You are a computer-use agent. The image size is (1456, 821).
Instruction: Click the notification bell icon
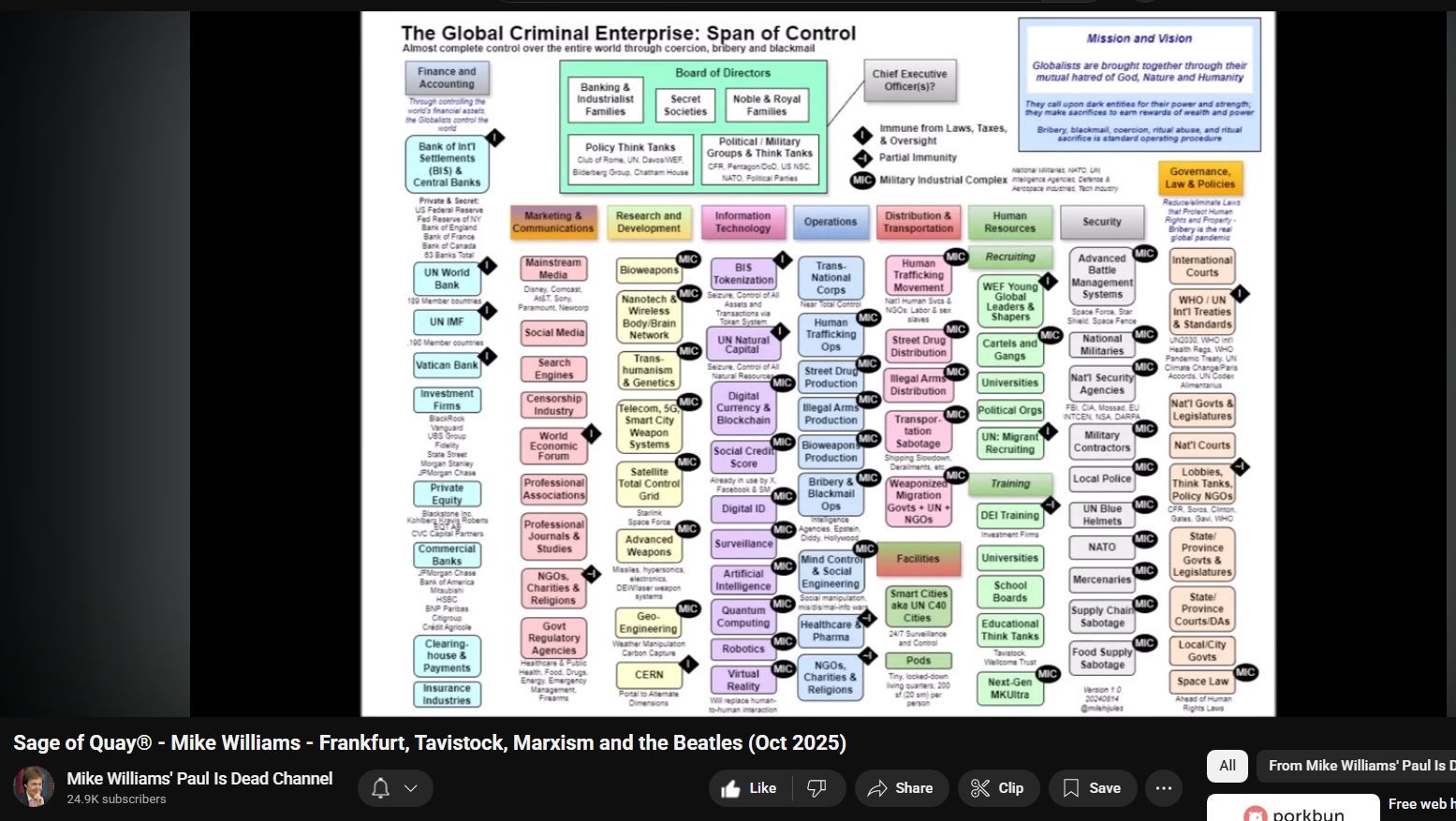(380, 788)
